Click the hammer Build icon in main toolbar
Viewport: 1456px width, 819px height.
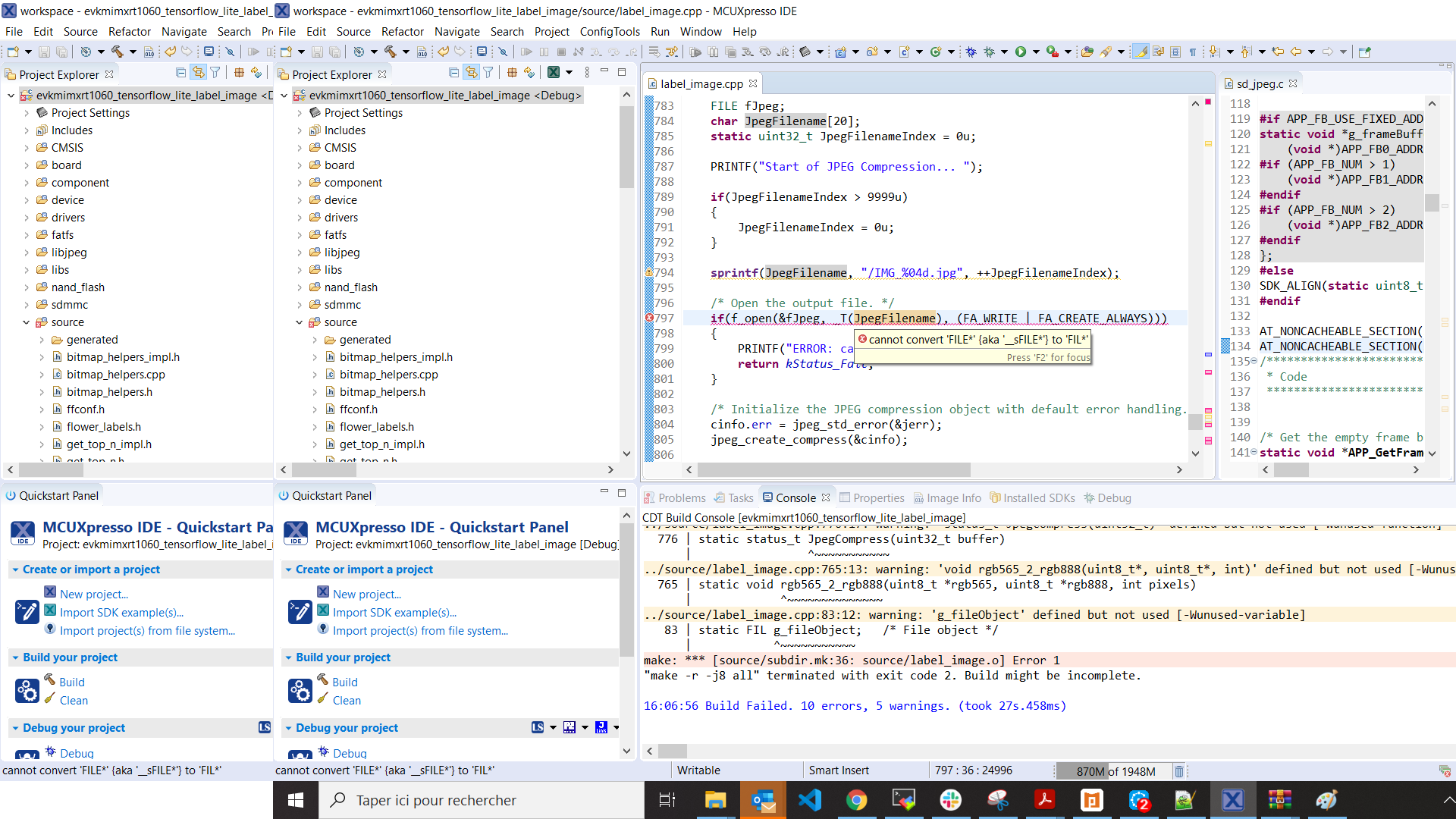[390, 52]
